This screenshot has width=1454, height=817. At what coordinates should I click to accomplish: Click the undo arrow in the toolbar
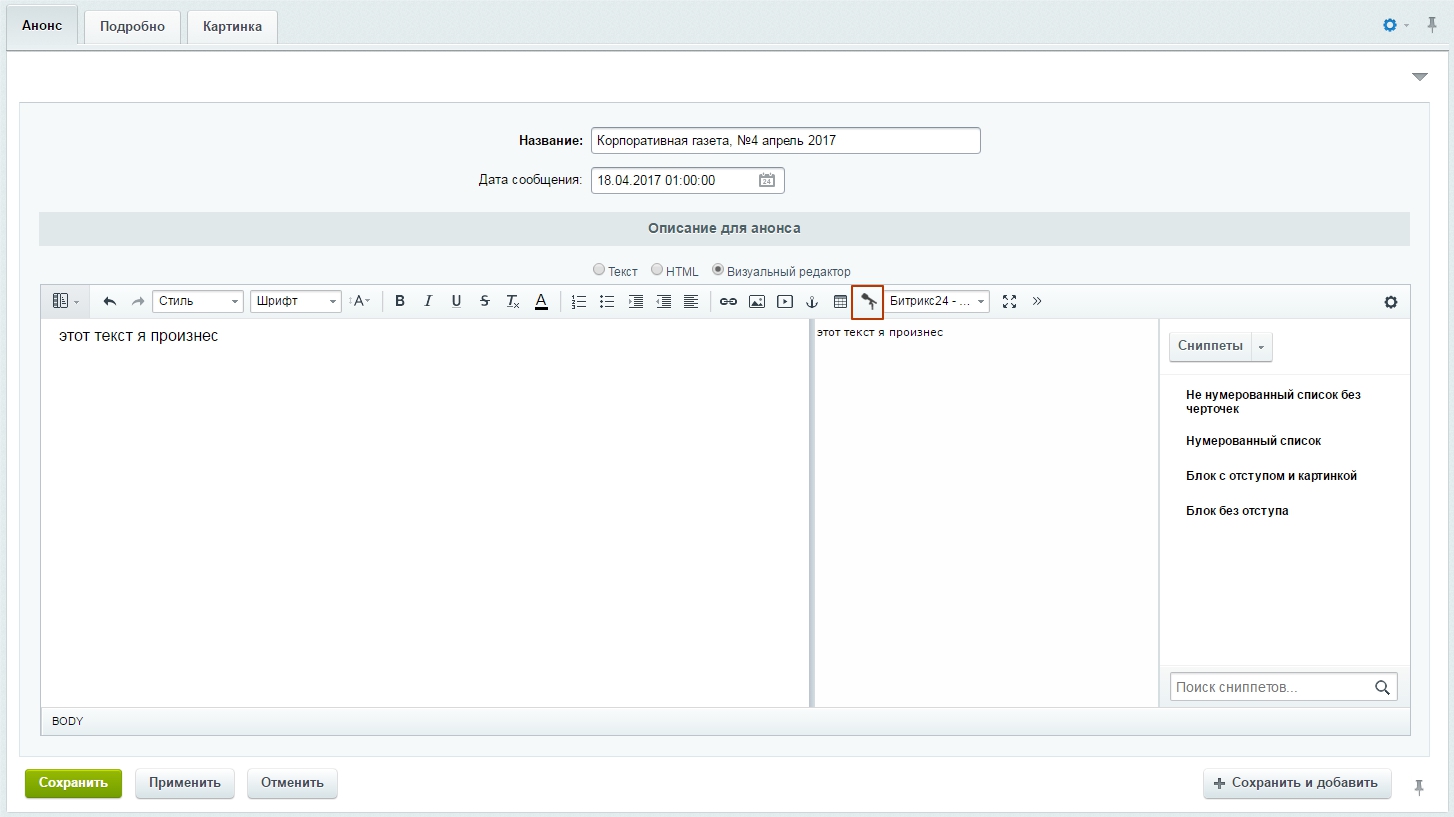click(x=110, y=301)
